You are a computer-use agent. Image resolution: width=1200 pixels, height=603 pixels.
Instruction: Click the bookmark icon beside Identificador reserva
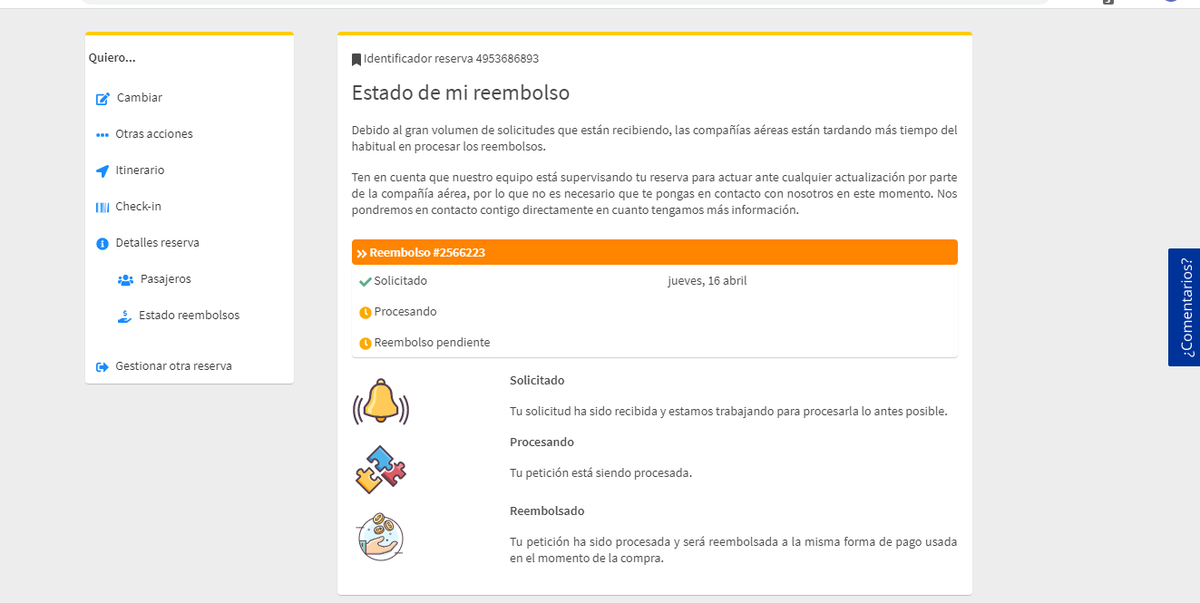(356, 60)
